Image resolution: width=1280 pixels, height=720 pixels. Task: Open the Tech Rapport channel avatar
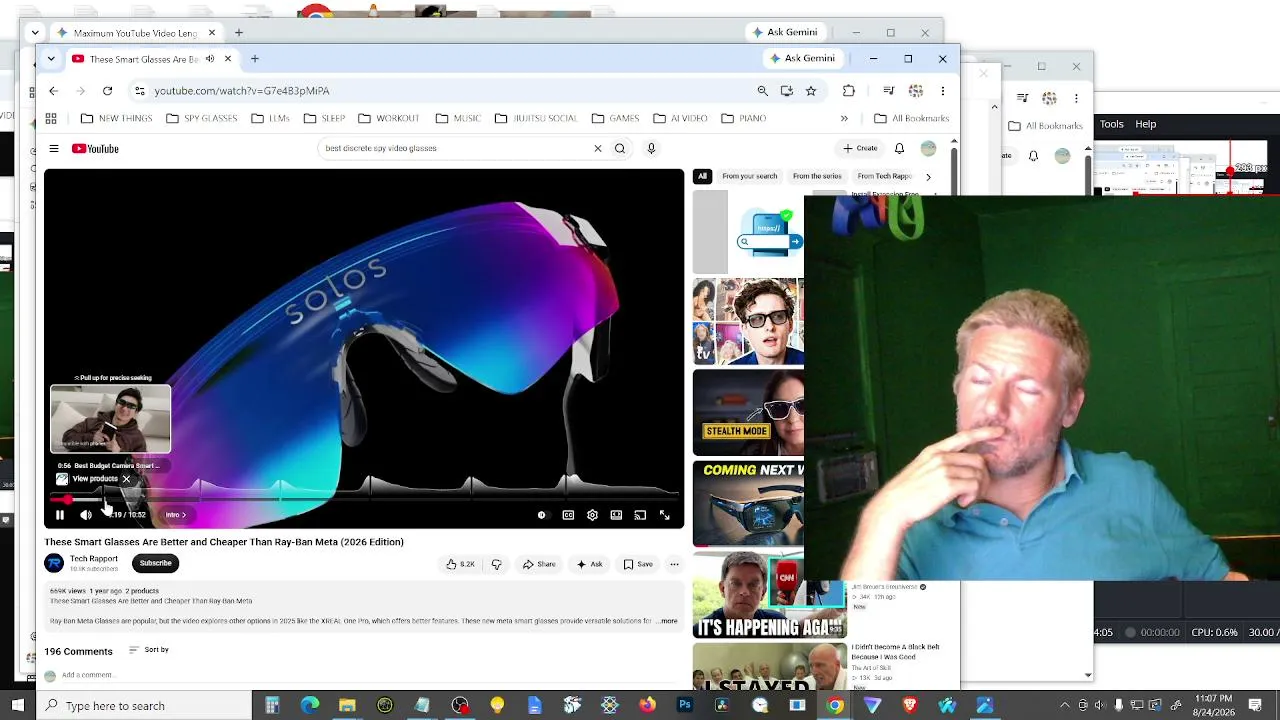click(x=54, y=563)
